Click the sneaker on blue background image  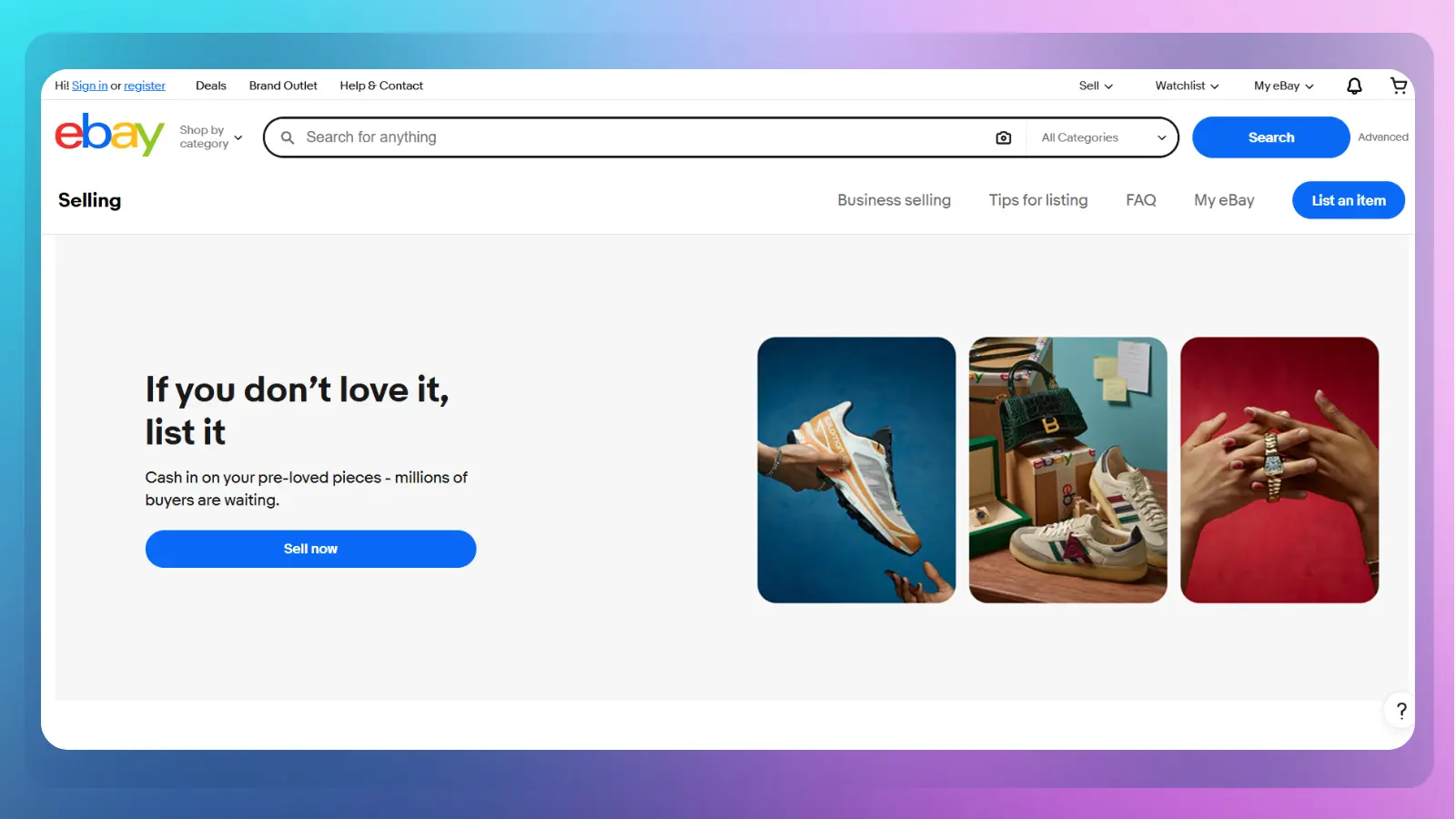point(856,470)
